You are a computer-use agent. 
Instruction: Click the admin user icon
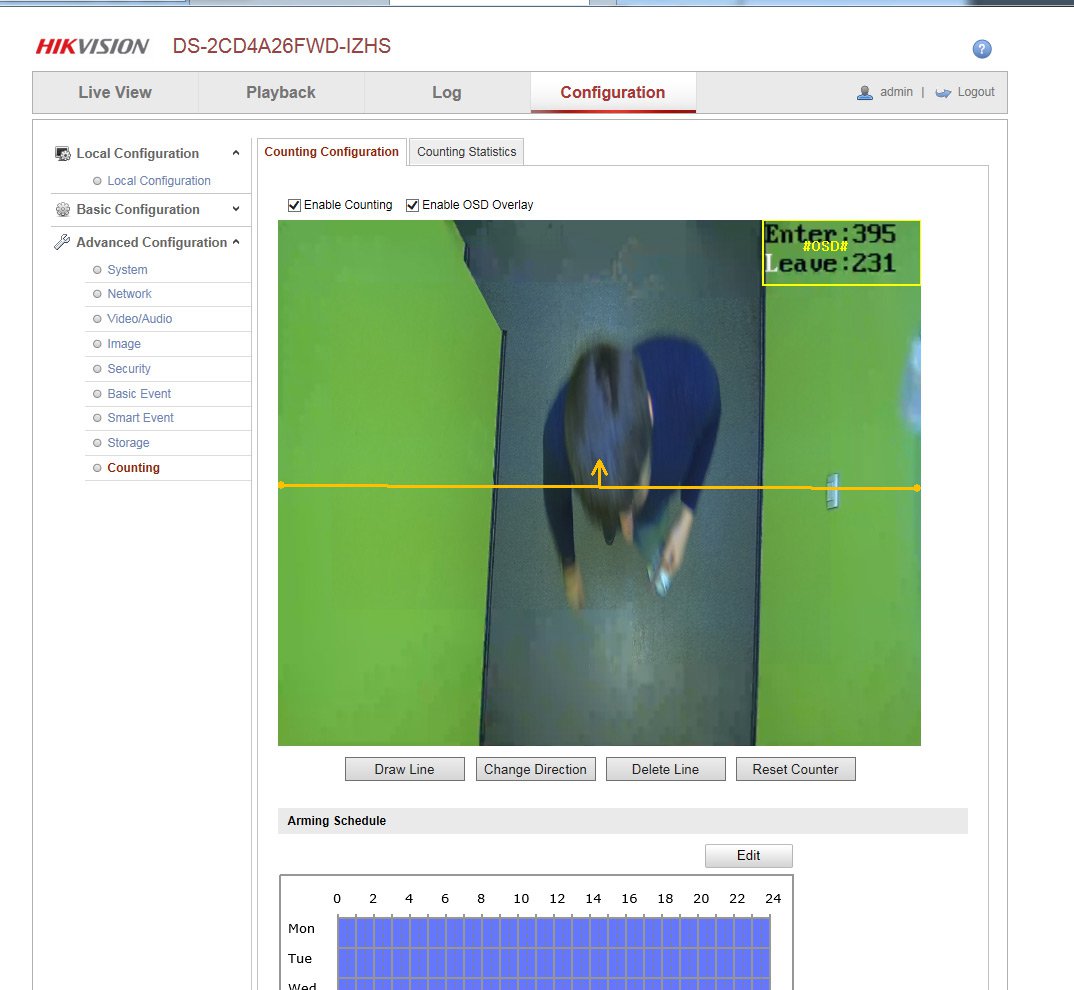865,92
